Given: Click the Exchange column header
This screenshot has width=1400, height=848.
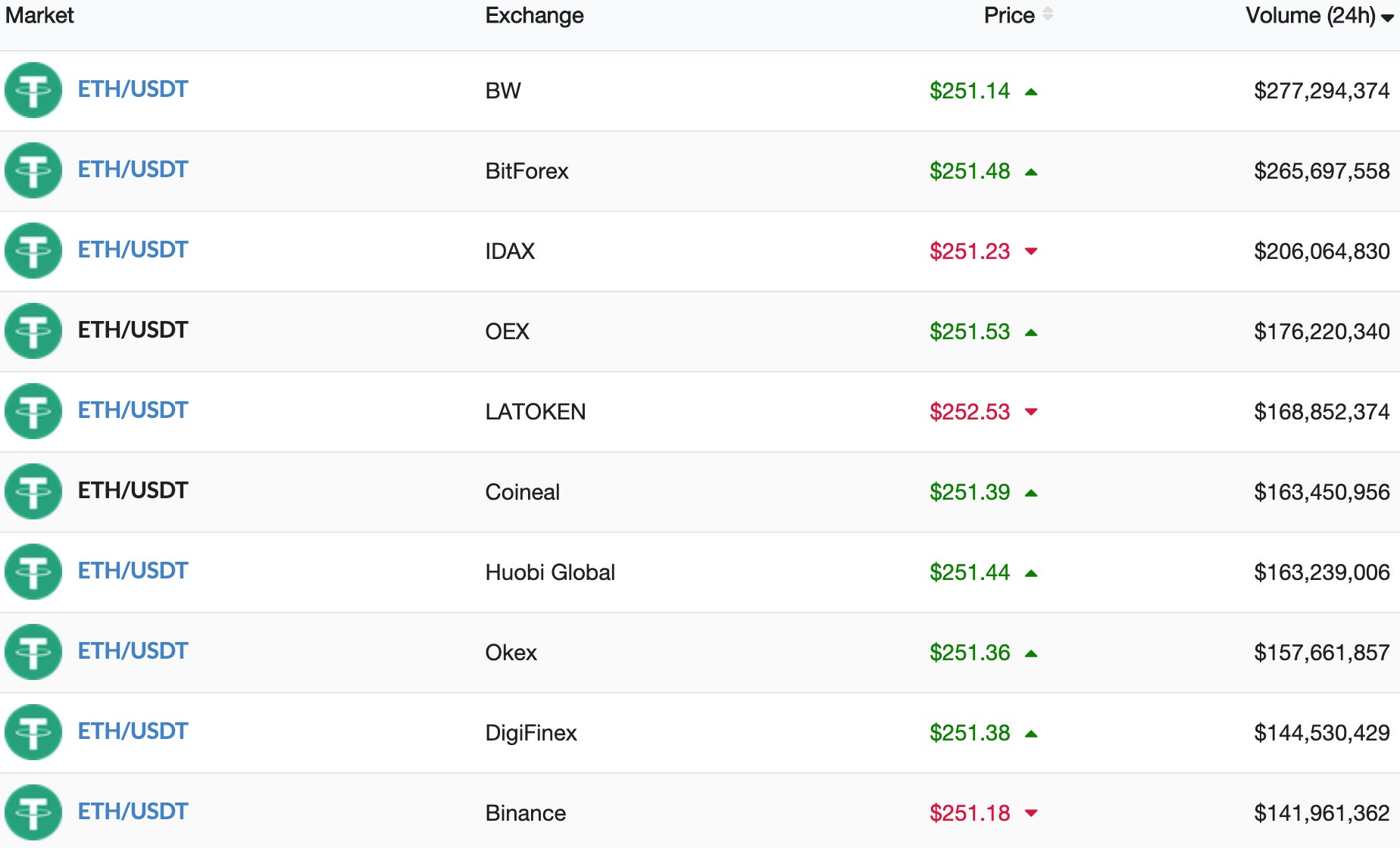Looking at the screenshot, I should (x=534, y=15).
